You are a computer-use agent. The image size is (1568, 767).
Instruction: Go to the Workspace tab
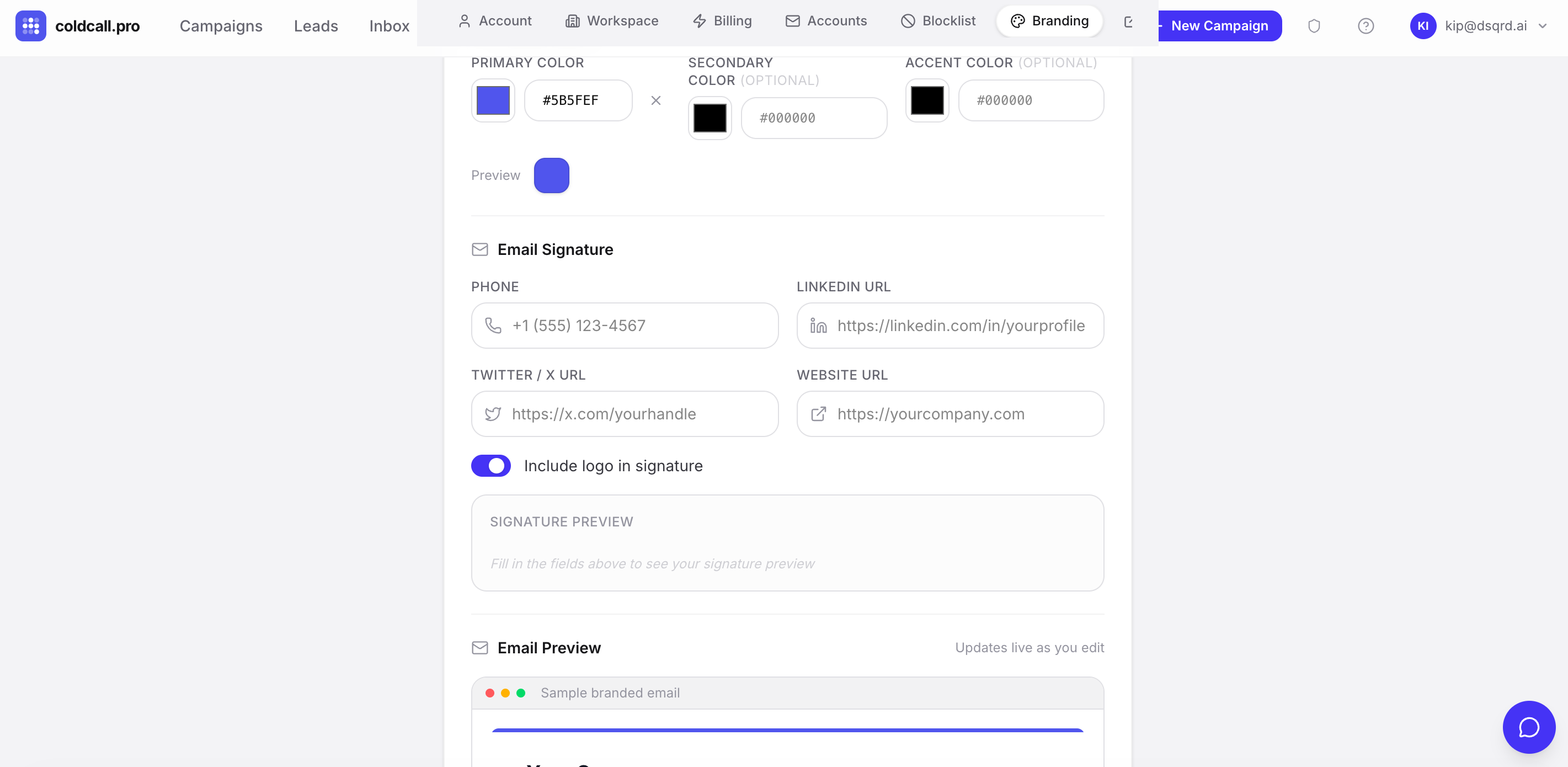tap(612, 21)
